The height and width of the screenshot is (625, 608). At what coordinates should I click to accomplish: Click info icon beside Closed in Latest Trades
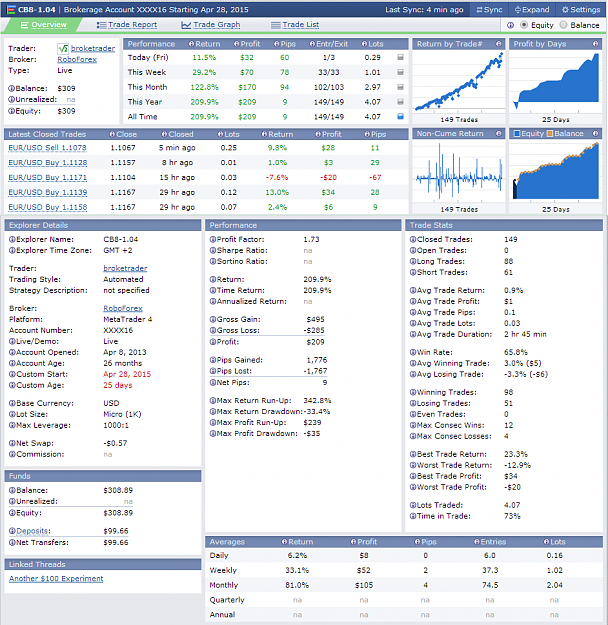164,134
